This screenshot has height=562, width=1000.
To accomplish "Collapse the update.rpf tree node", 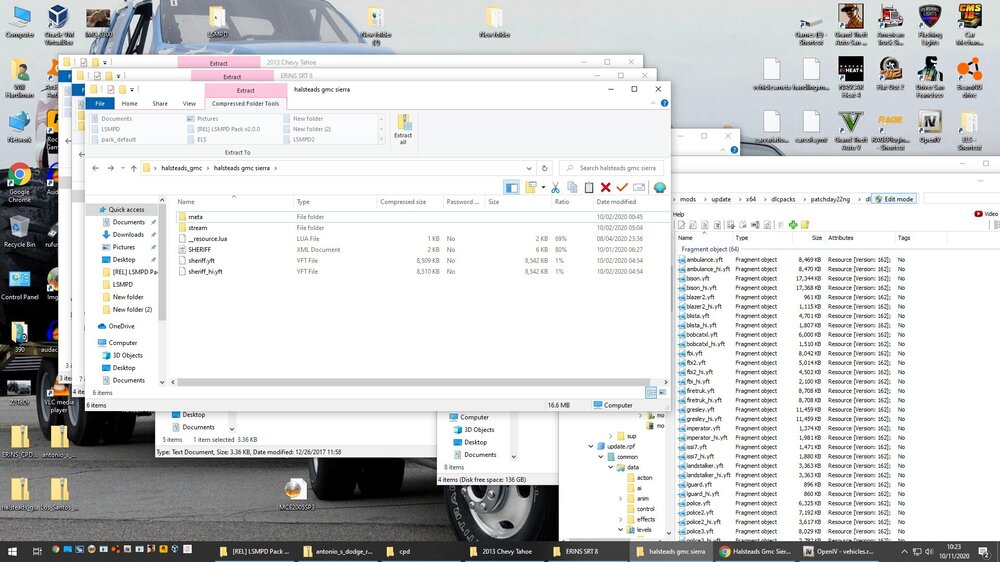I will (x=590, y=446).
